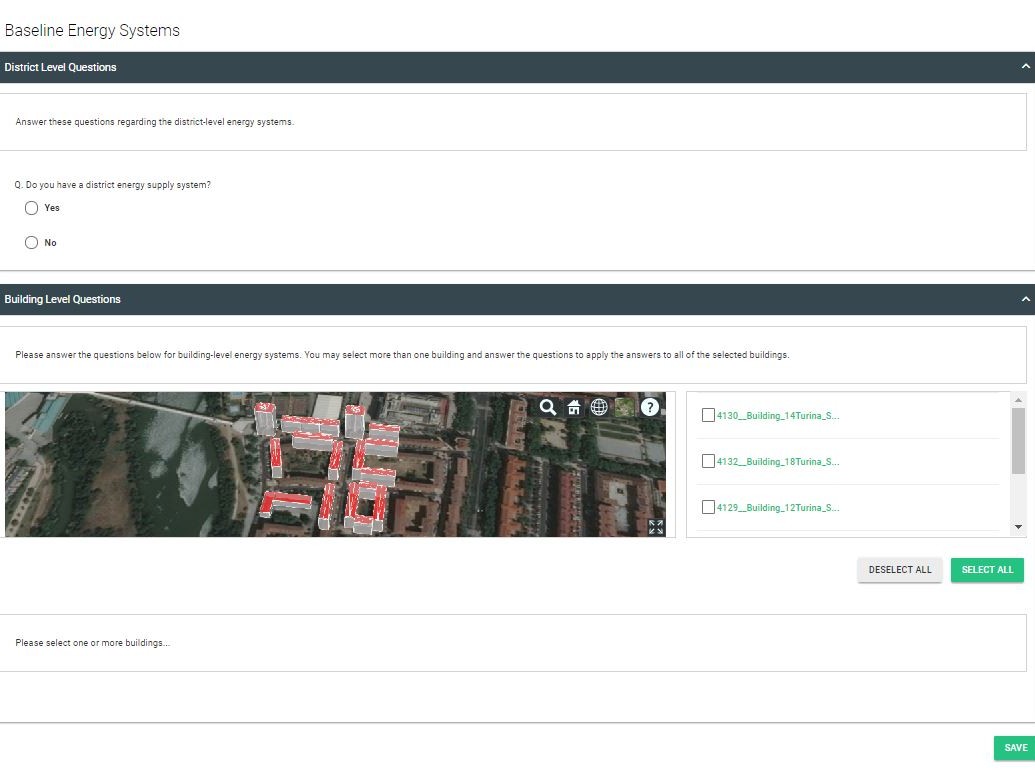Open the 4130__Building_14Turina link
Screen dimensions: 1035x775
778,416
